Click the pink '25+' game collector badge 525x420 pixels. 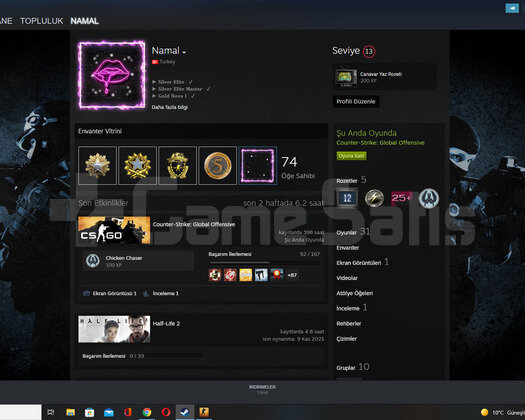[401, 198]
